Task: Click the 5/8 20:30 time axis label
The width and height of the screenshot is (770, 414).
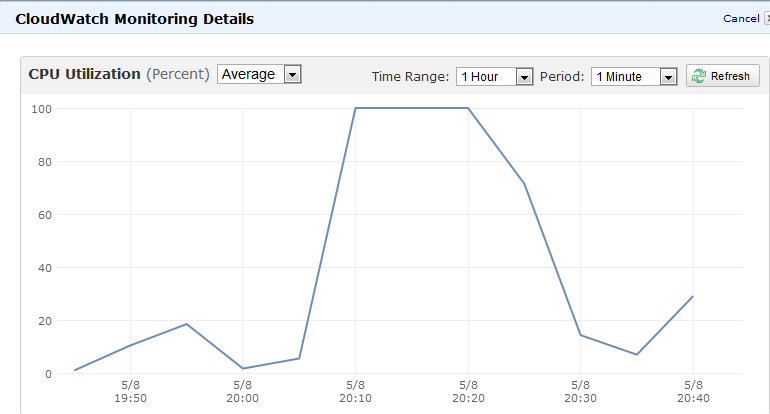Action: 580,390
